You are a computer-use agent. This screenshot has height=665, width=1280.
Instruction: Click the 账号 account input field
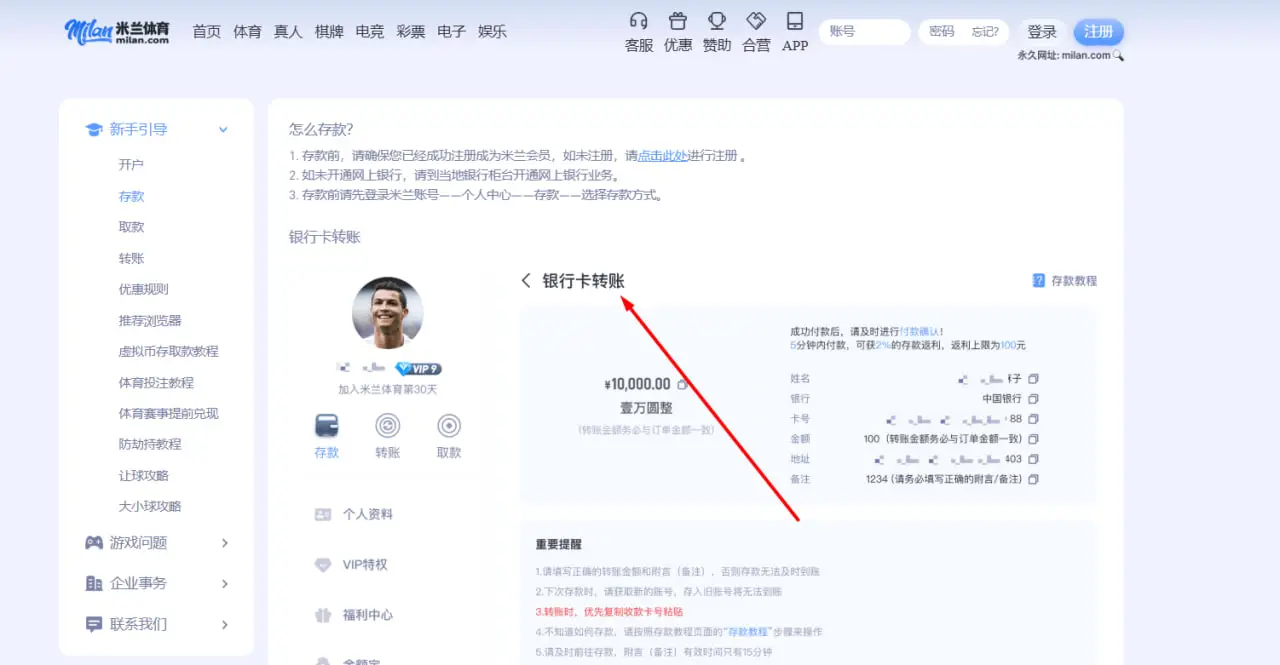[x=864, y=31]
